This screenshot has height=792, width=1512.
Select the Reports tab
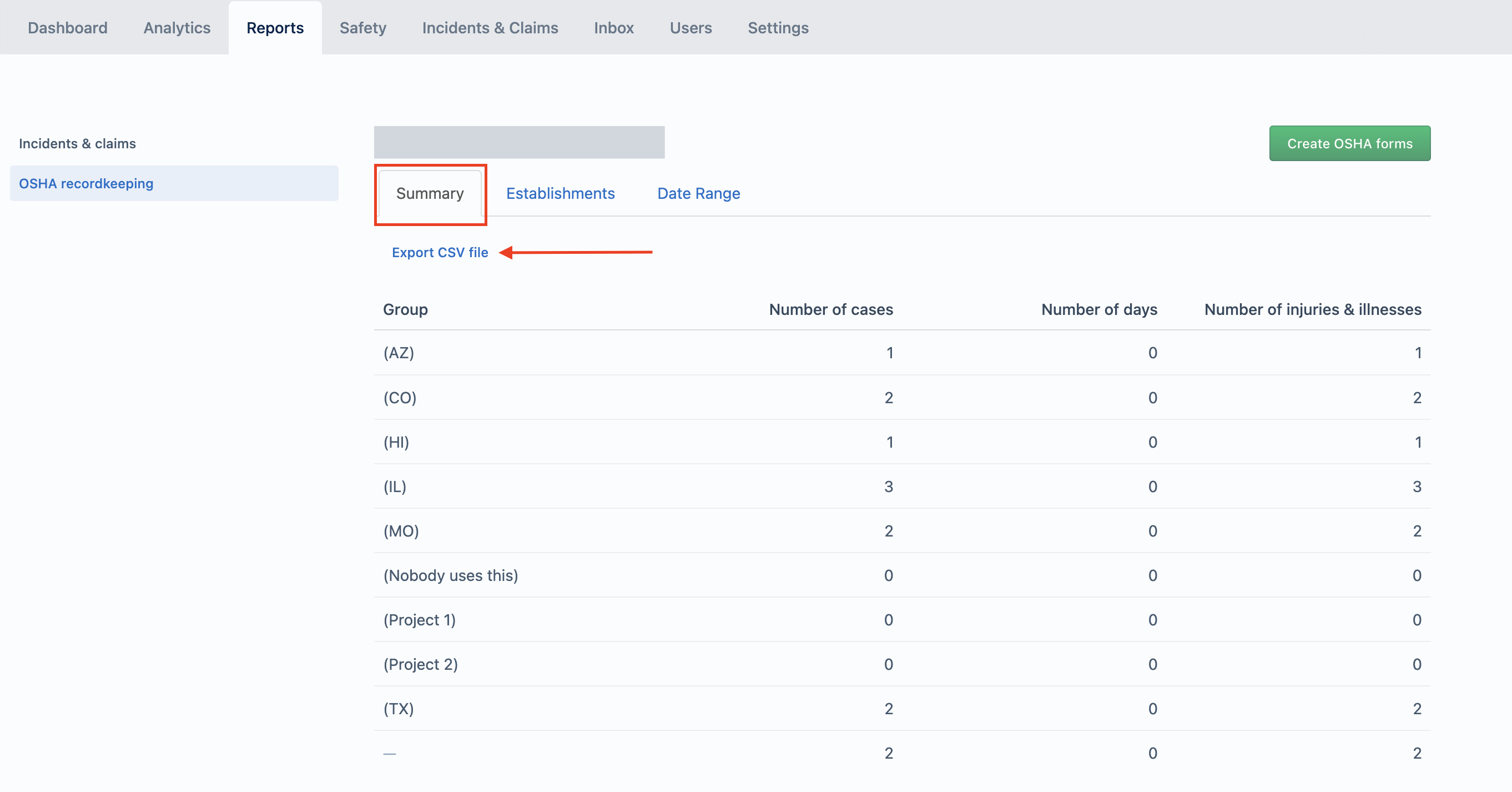click(275, 28)
